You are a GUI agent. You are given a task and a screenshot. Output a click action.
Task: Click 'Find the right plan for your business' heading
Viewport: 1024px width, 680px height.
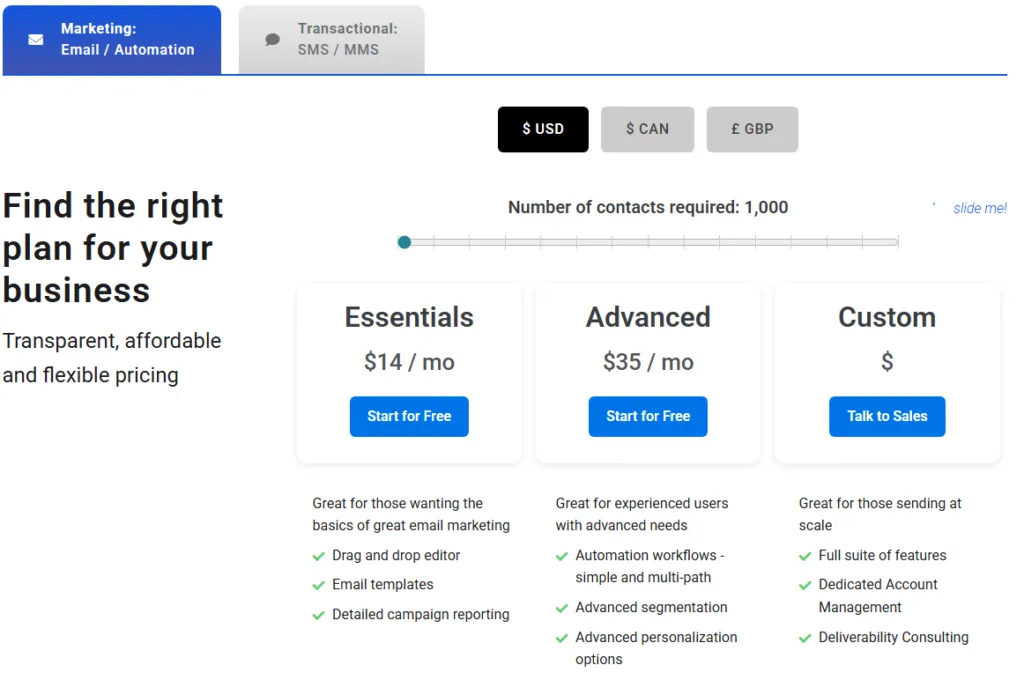pos(113,248)
